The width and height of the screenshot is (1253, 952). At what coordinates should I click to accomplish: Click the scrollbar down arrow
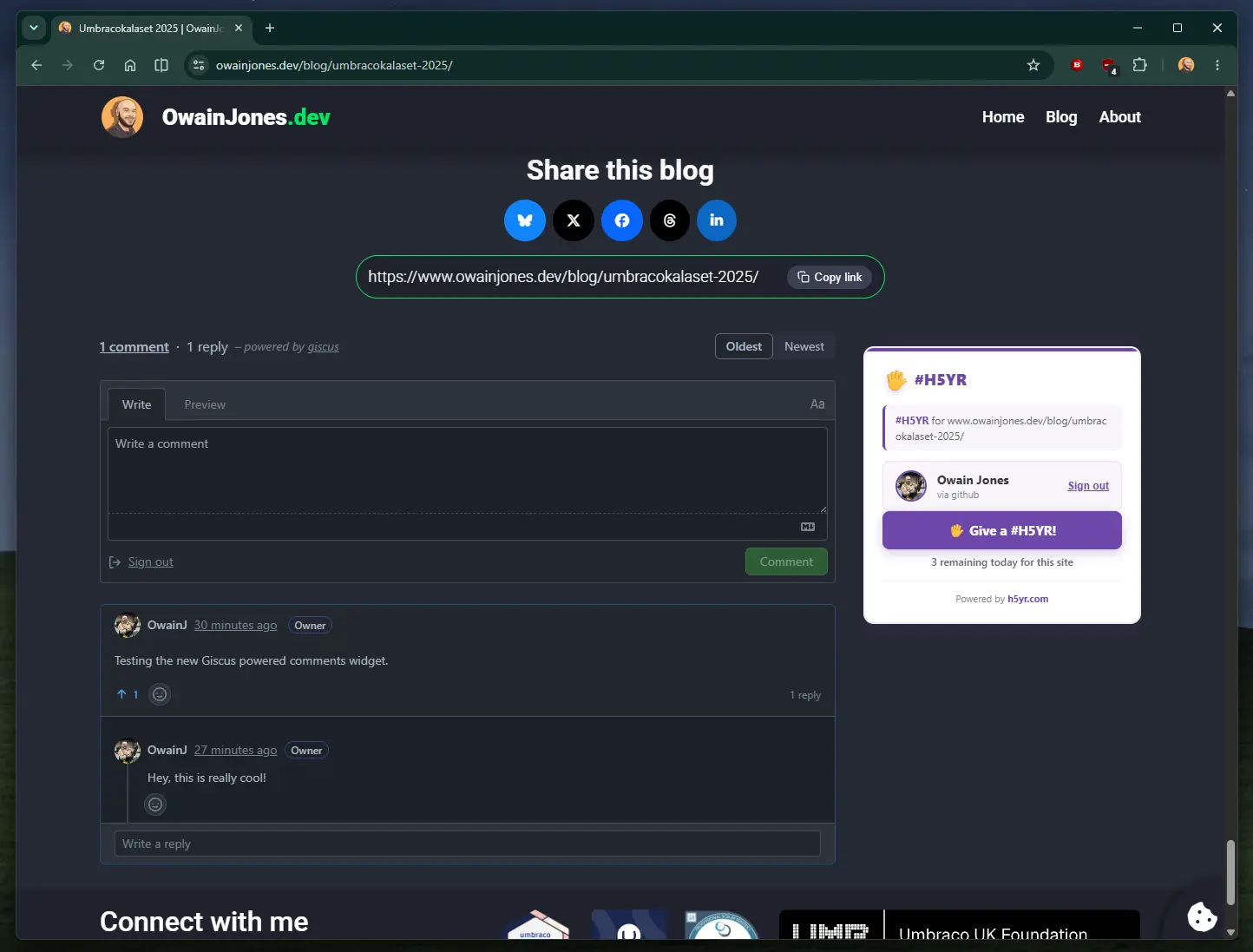point(1230,933)
